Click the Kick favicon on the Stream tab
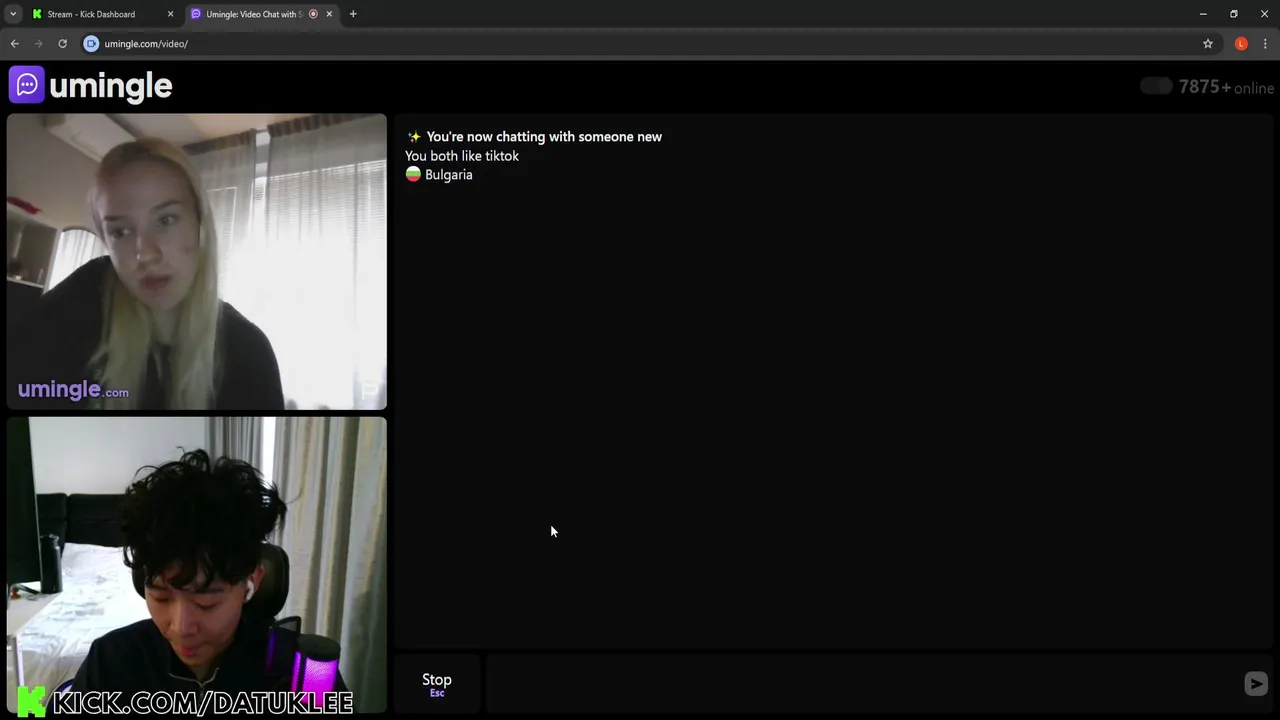Viewport: 1280px width, 720px height. pos(37,14)
